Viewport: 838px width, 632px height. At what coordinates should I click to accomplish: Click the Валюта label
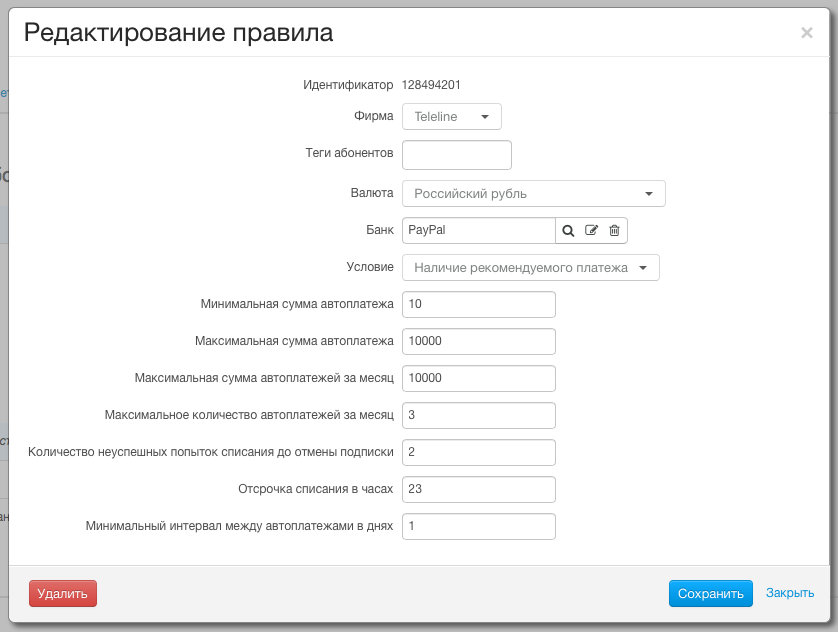[x=372, y=193]
